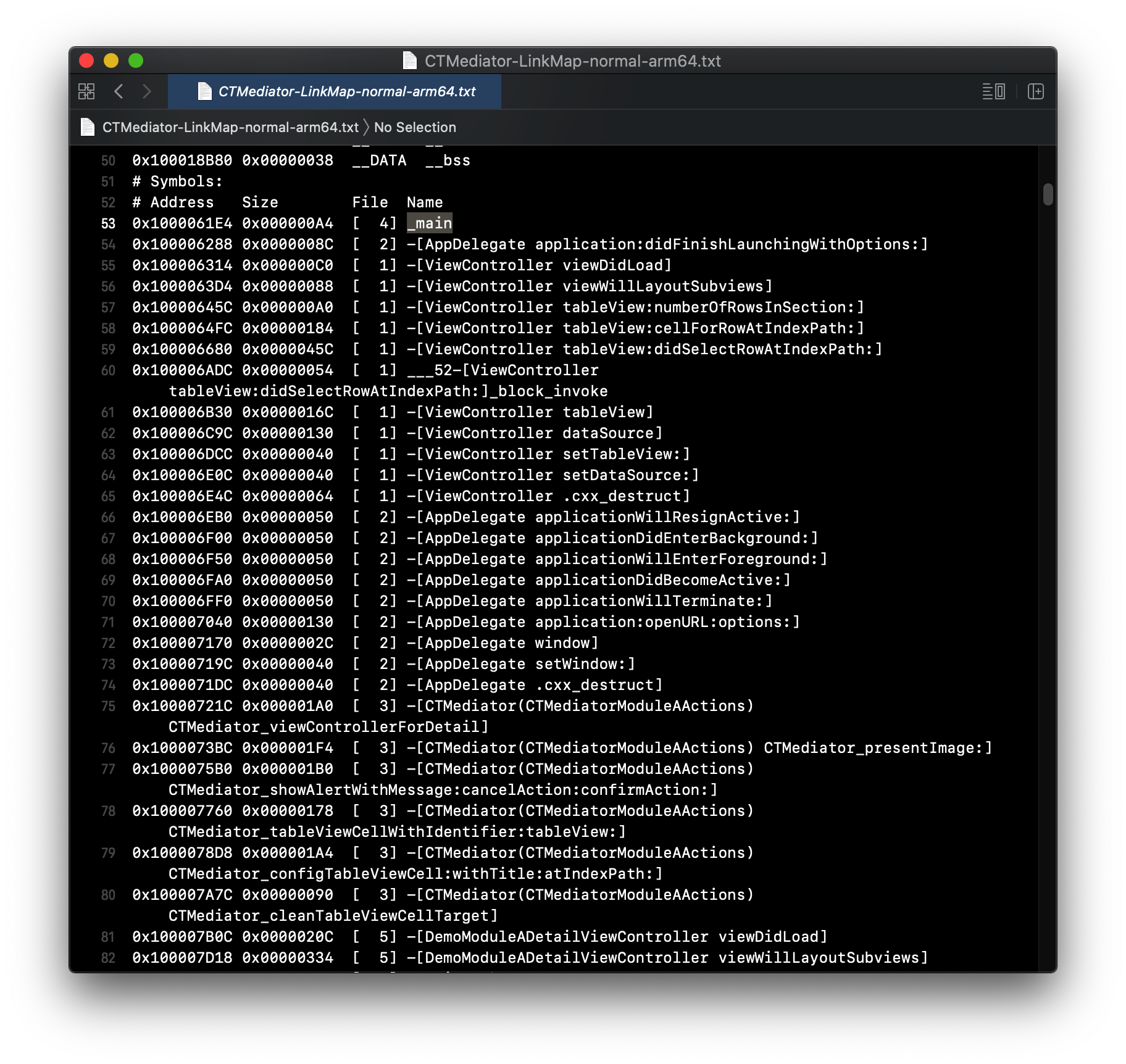This screenshot has width=1126, height=1064.
Task: Click '-[ViewController .cxx_destruct]'
Action: tap(548, 496)
